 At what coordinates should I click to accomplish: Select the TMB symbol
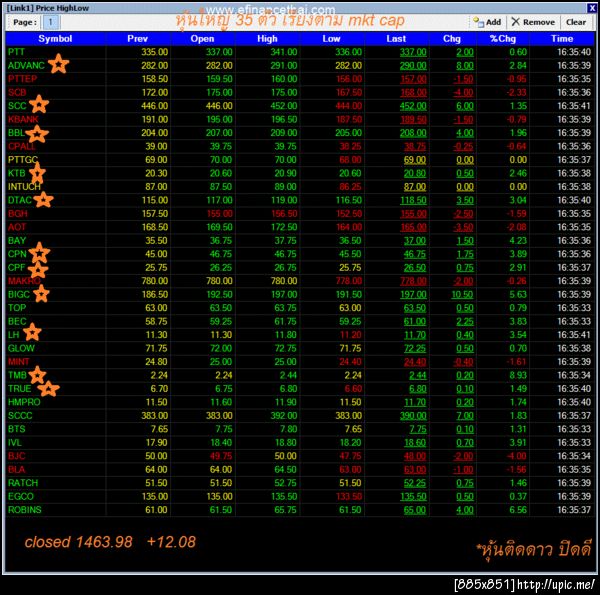point(17,375)
